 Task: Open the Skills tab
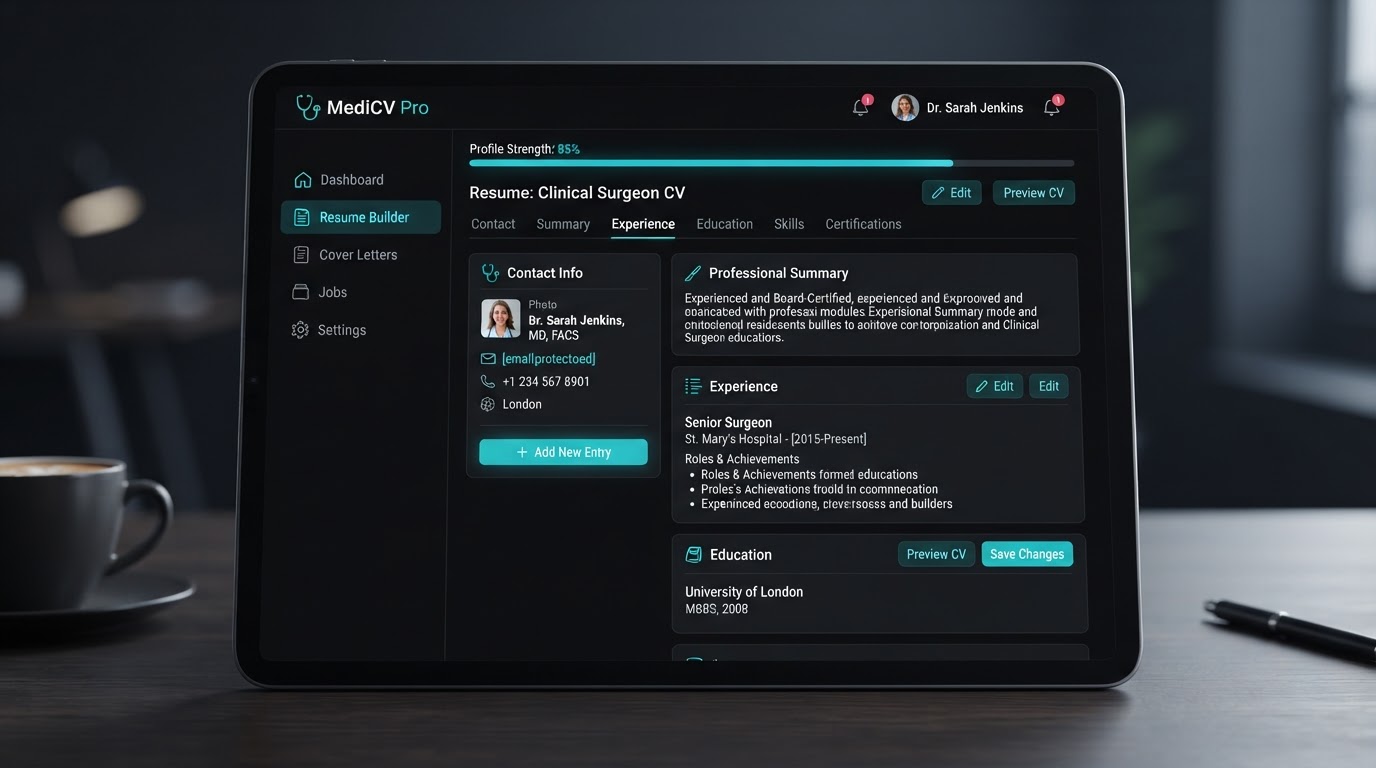pos(789,224)
